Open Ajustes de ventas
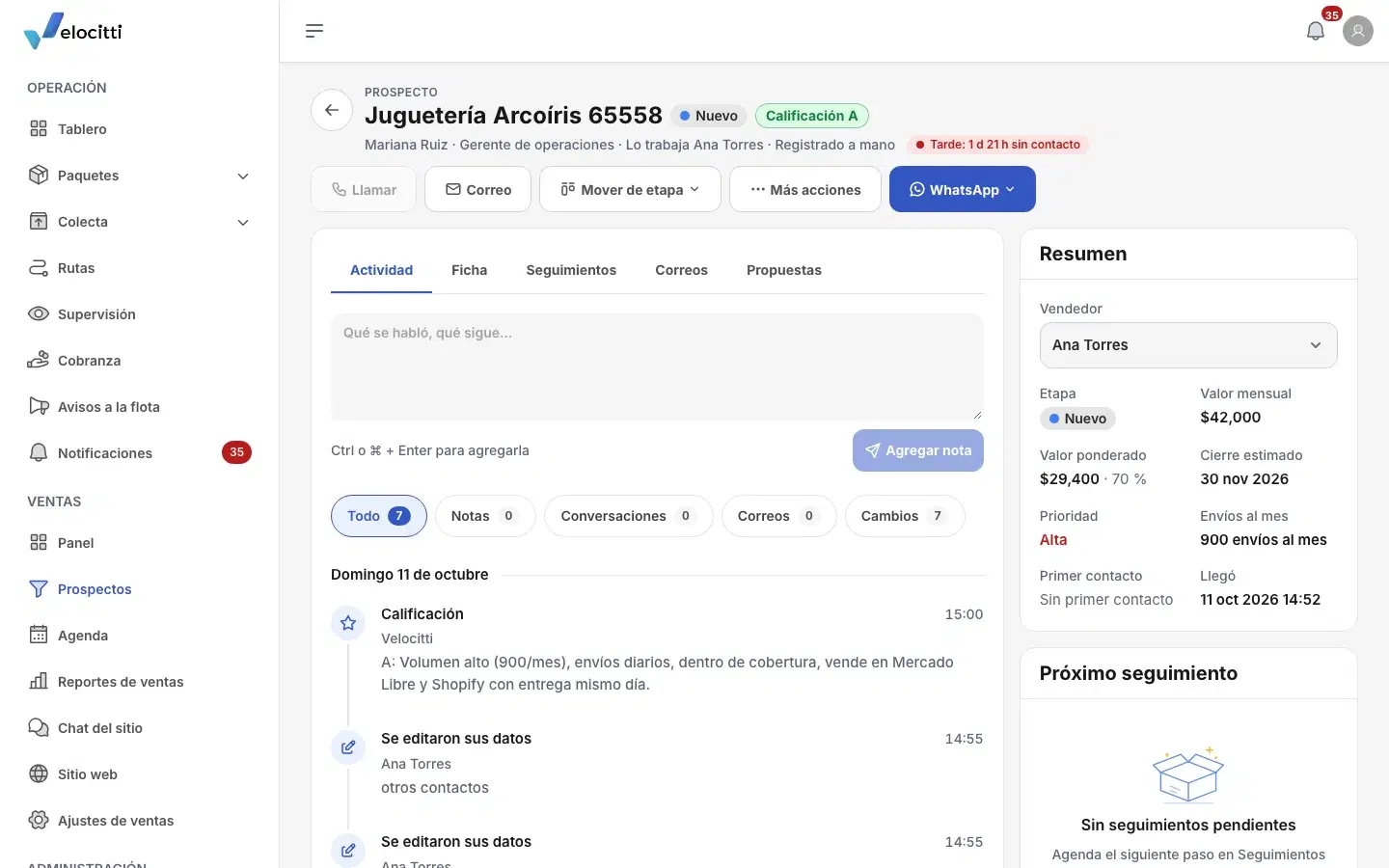Image resolution: width=1389 pixels, height=868 pixels. [x=140, y=821]
